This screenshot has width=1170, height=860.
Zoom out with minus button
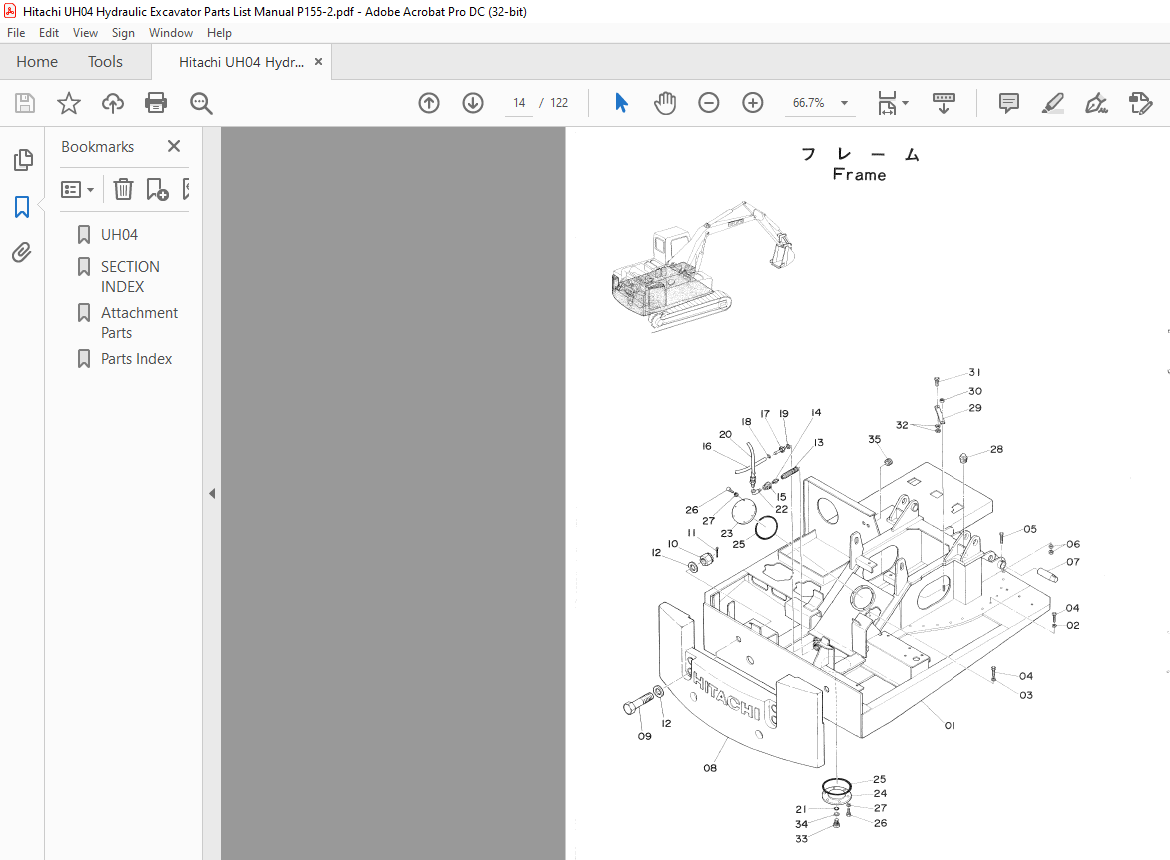[709, 103]
